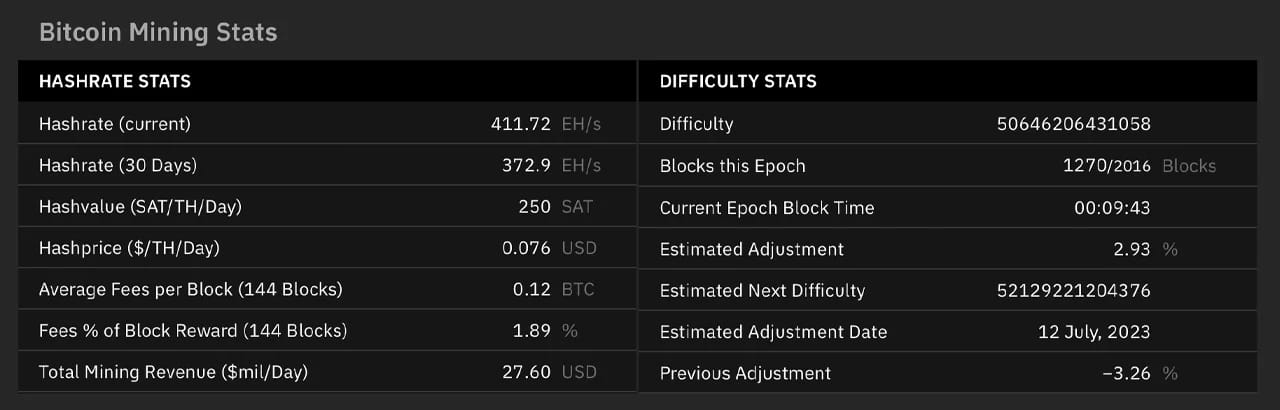Click the Hashprice ($/TH/Day) label
Viewport: 1280px width, 410px height.
click(129, 248)
